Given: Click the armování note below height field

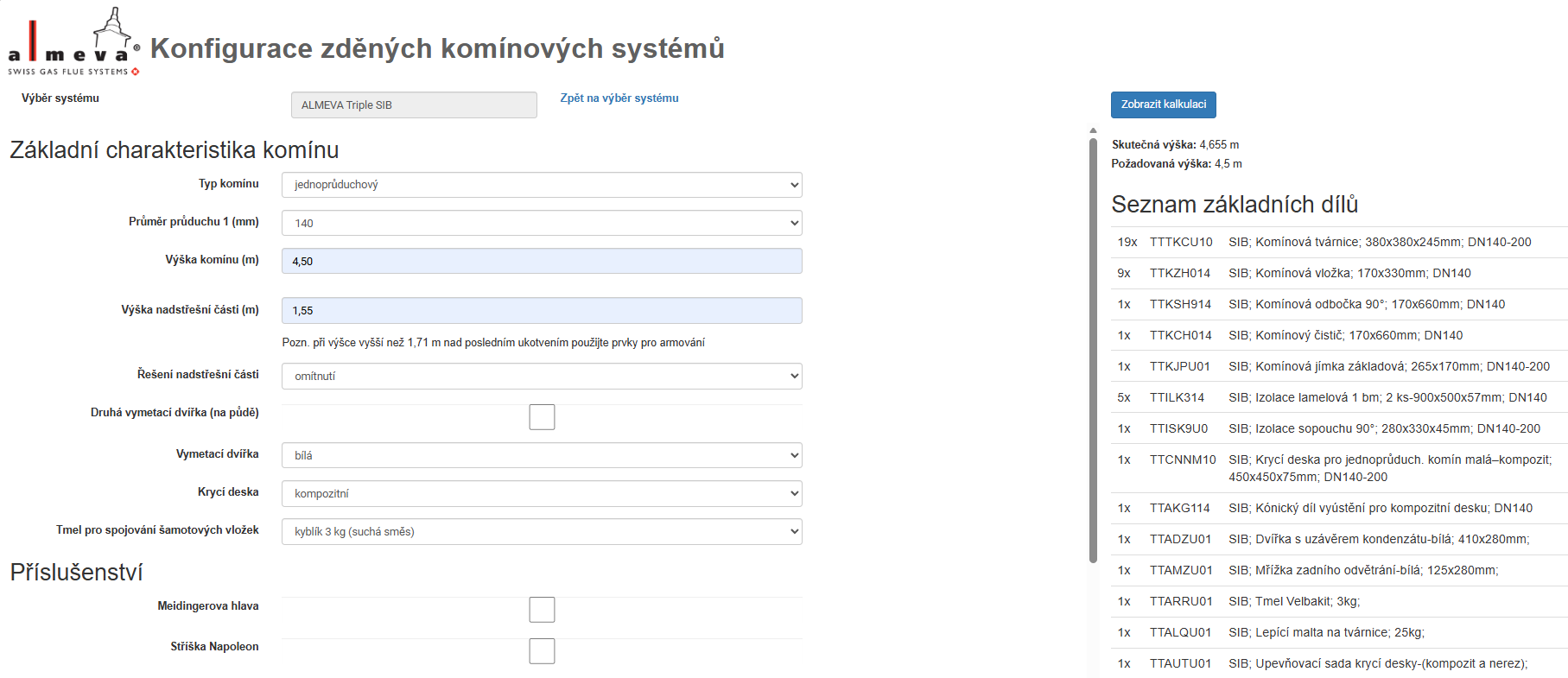Looking at the screenshot, I should [493, 343].
